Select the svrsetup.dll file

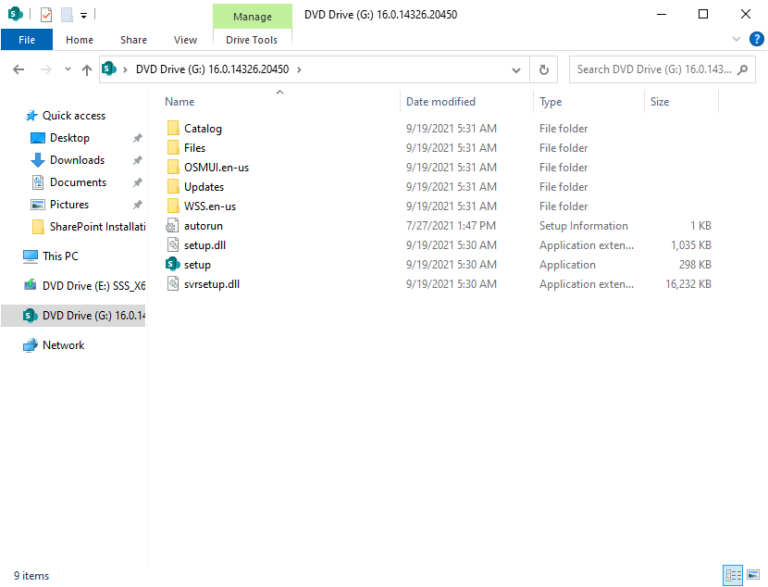click(x=211, y=284)
